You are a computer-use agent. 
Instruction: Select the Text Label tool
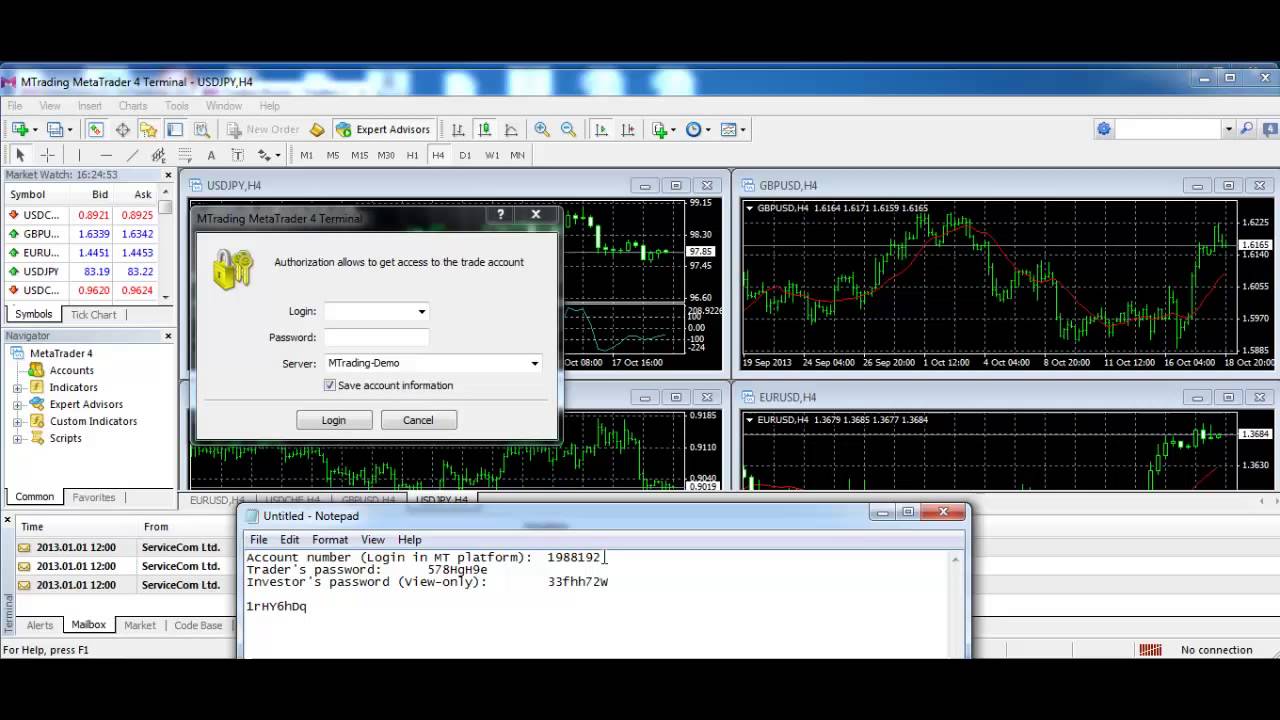tap(237, 155)
